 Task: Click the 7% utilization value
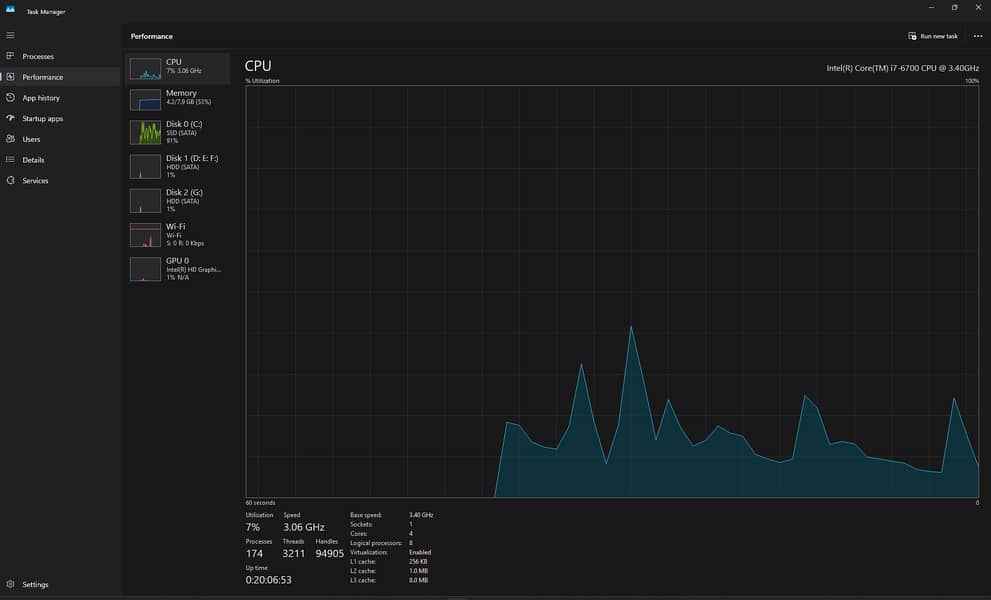(253, 527)
